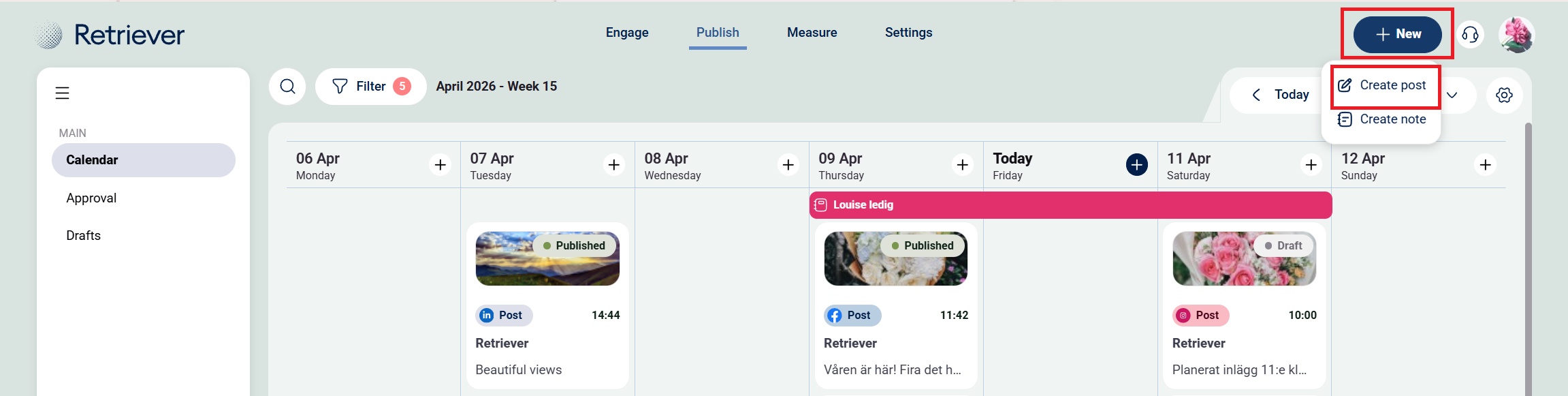Open the Filter options
The image size is (1568, 396).
click(370, 87)
